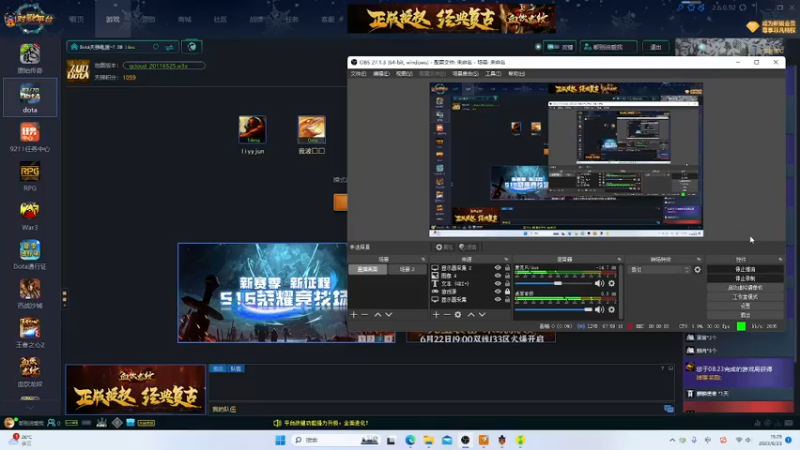This screenshot has height=450, width=800.
Task: Mute the desktop audio mixer channel
Action: click(599, 309)
